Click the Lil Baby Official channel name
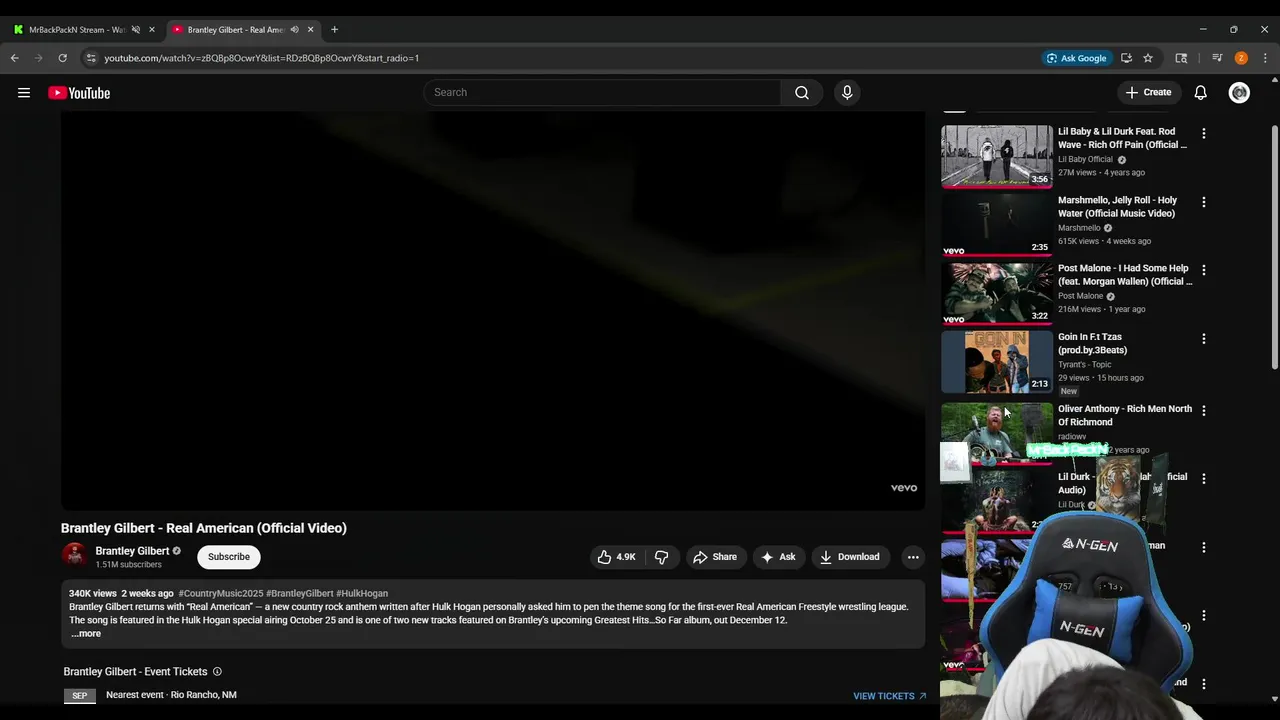The image size is (1280, 720). click(x=1085, y=159)
